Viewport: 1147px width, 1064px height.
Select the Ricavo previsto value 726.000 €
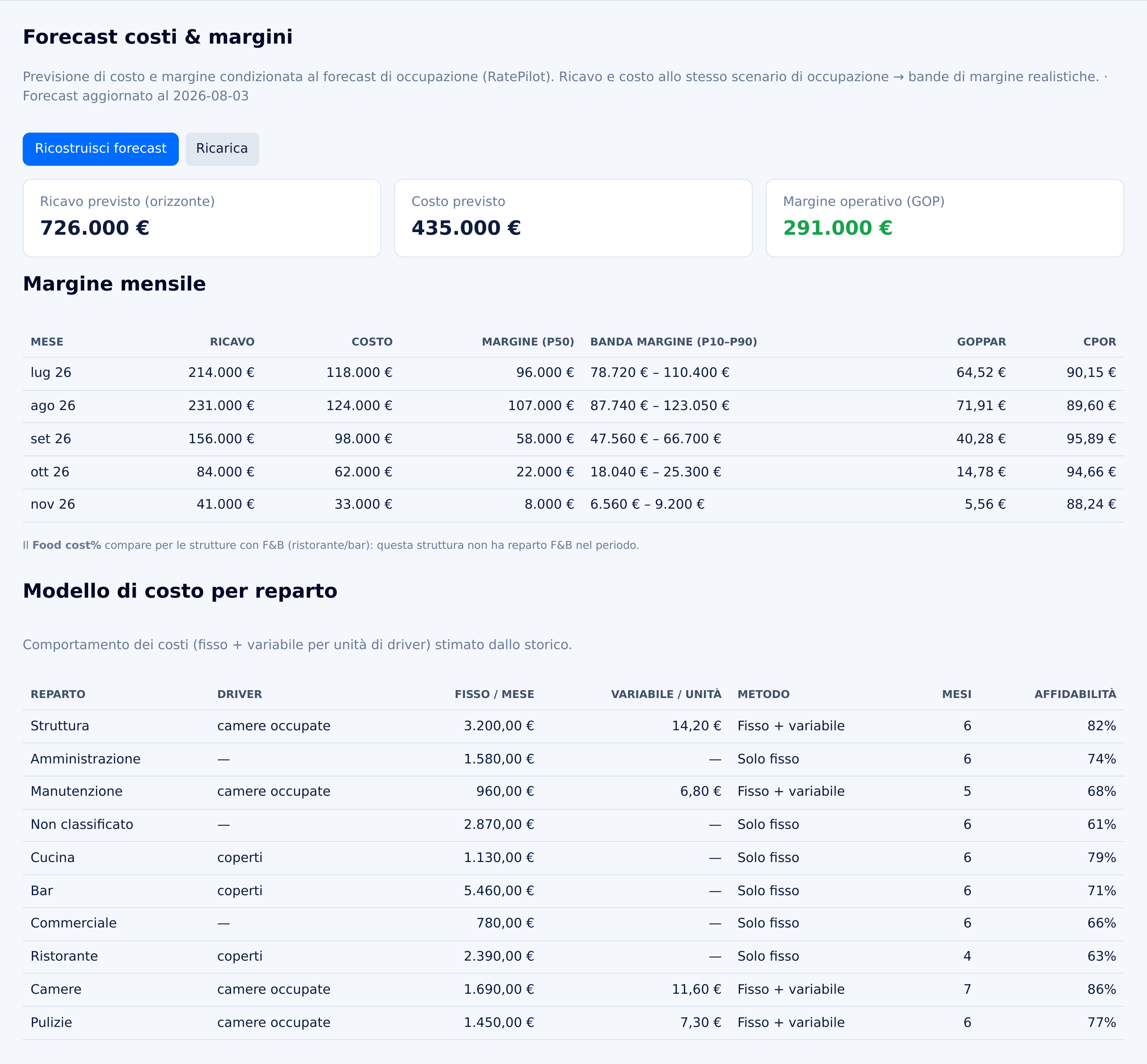(x=95, y=228)
